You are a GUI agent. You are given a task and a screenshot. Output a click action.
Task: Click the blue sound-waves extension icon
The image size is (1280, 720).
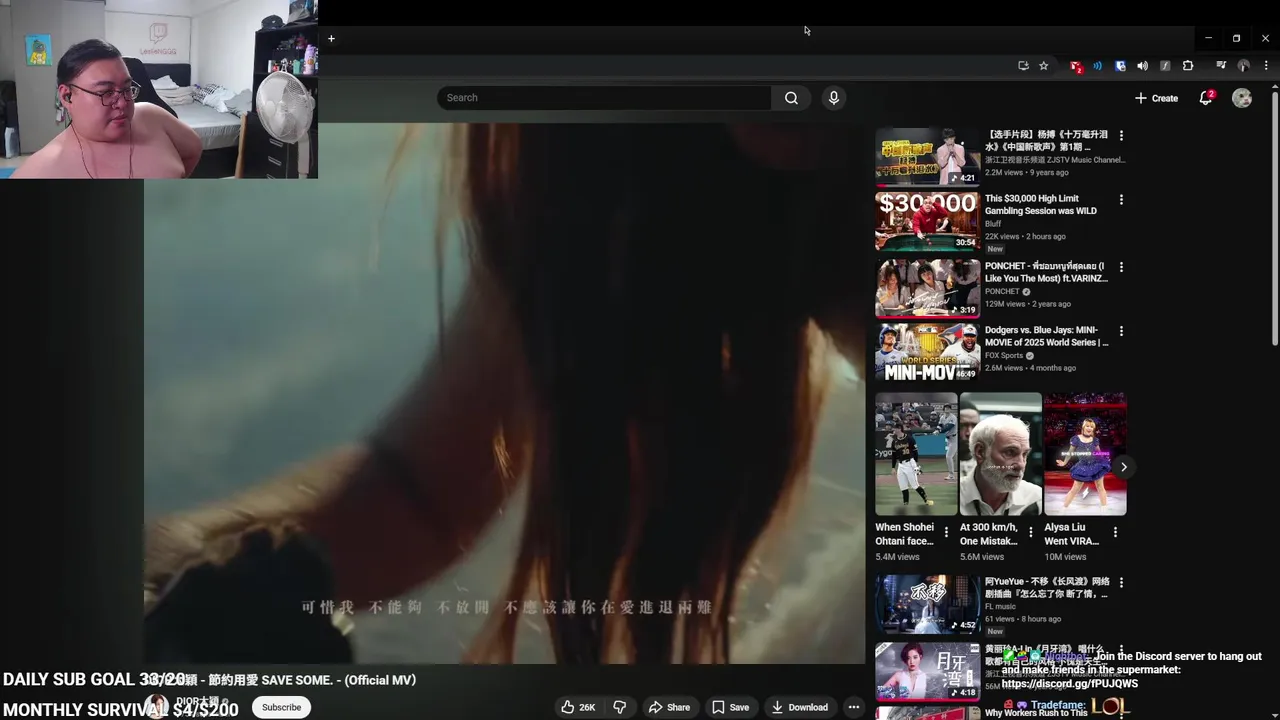[1097, 66]
